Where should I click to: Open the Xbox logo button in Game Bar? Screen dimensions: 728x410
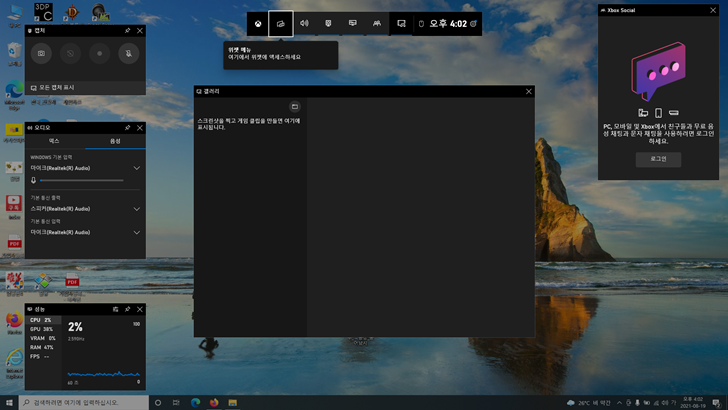point(258,24)
